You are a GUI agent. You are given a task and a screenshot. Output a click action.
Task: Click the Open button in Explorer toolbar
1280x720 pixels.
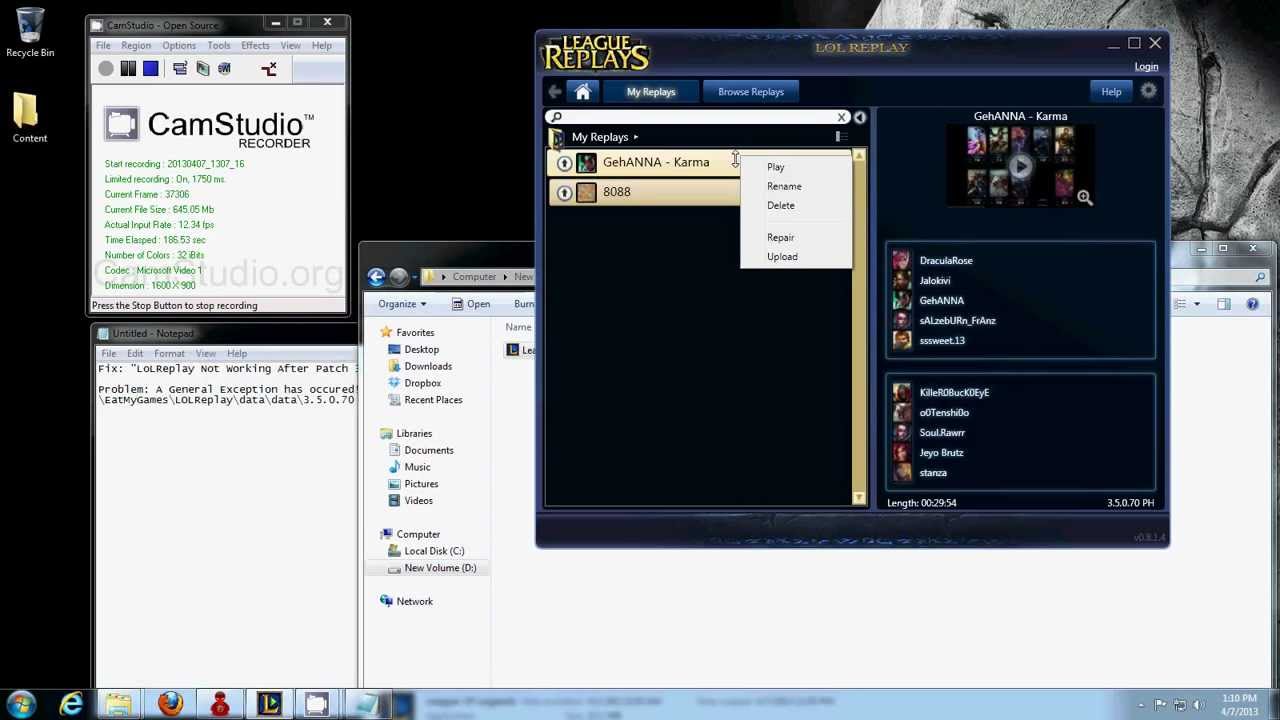pyautogui.click(x=471, y=304)
